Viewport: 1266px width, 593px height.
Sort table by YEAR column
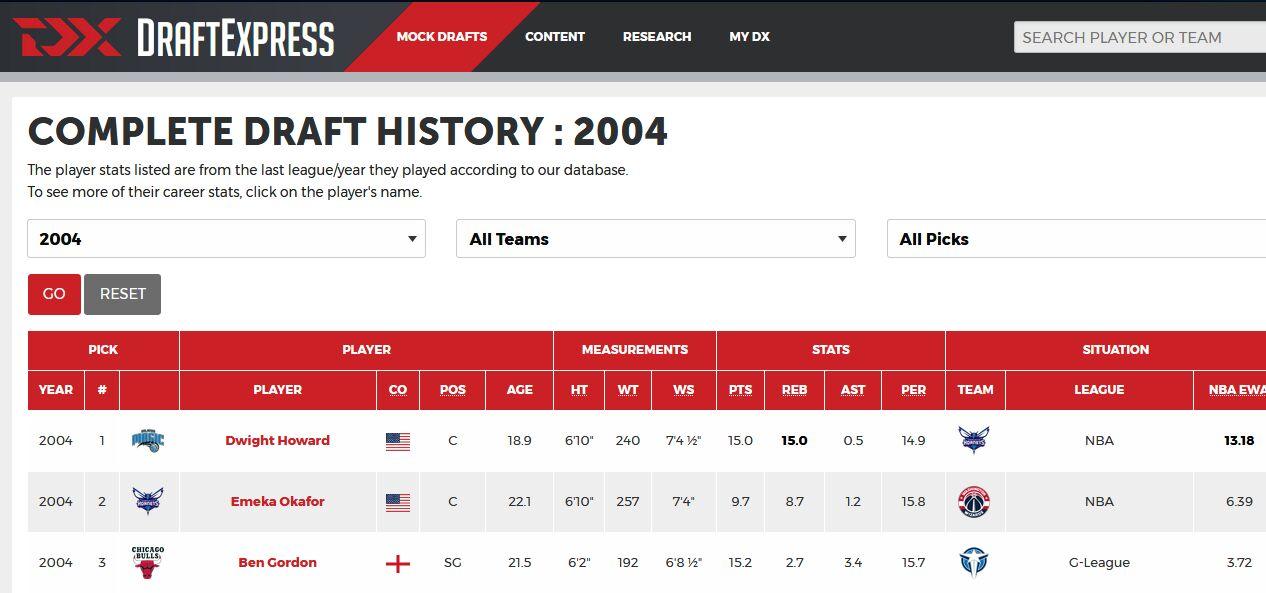pos(56,390)
